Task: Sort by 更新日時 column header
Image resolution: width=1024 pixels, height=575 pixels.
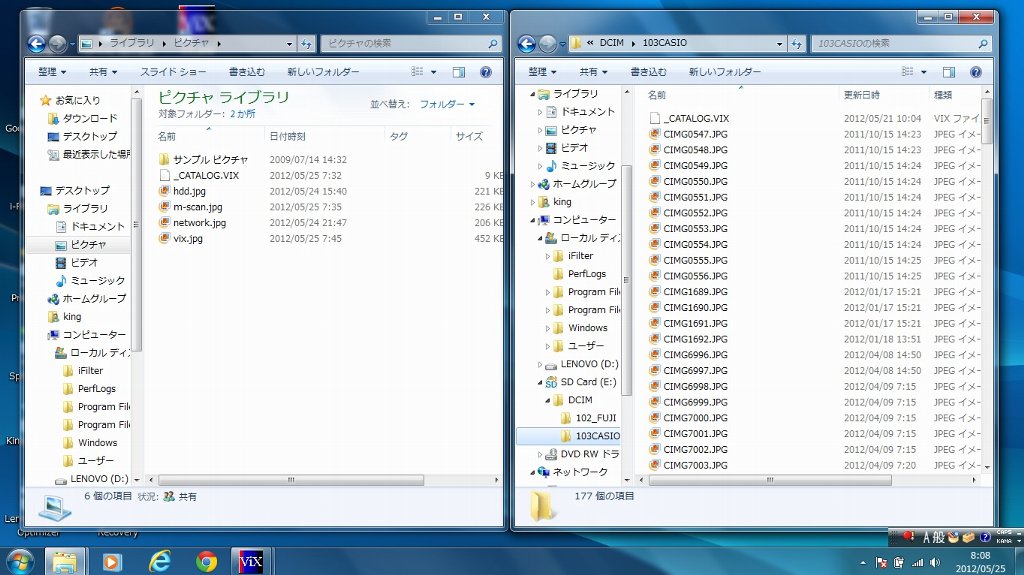Action: (861, 95)
